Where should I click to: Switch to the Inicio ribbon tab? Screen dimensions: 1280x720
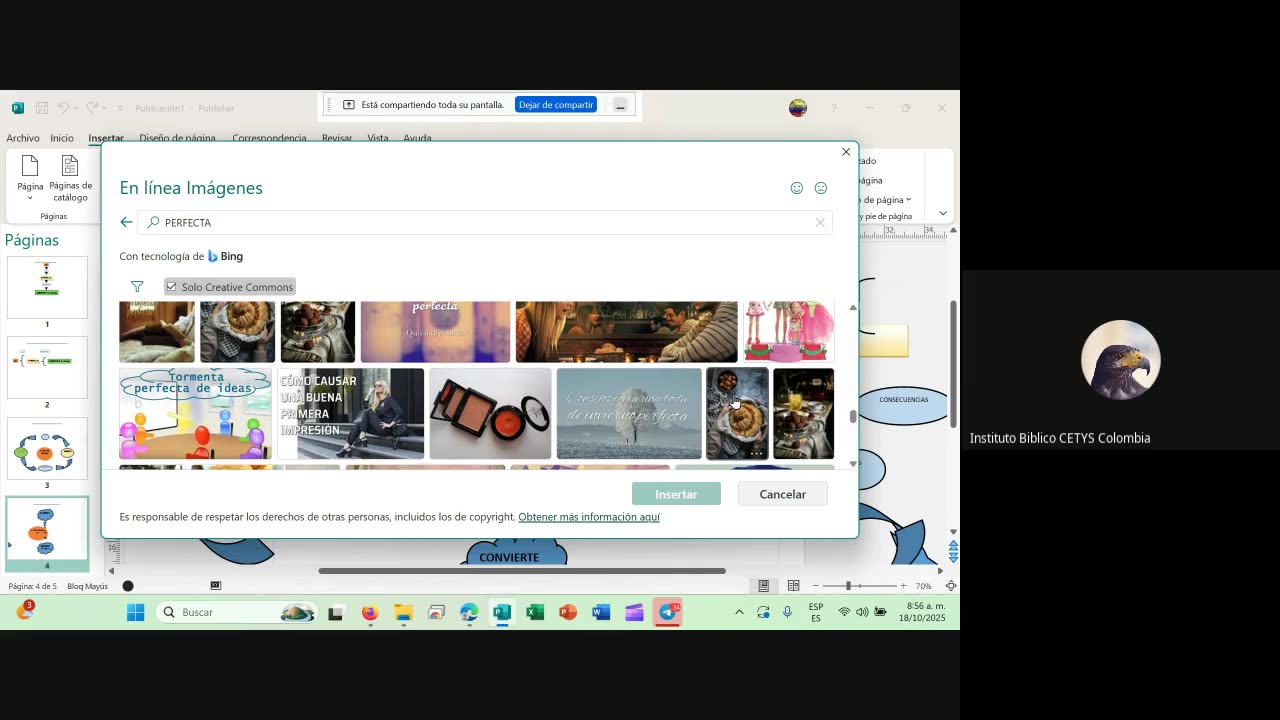62,138
